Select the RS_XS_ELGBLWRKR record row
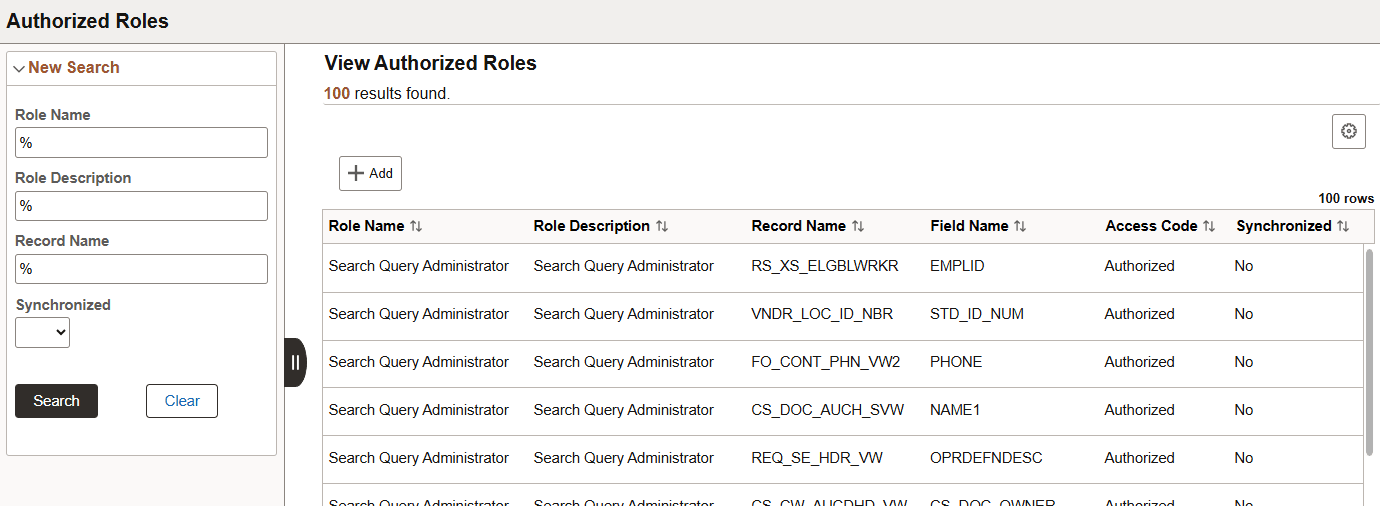Screen dimensions: 1380x506 825,266
